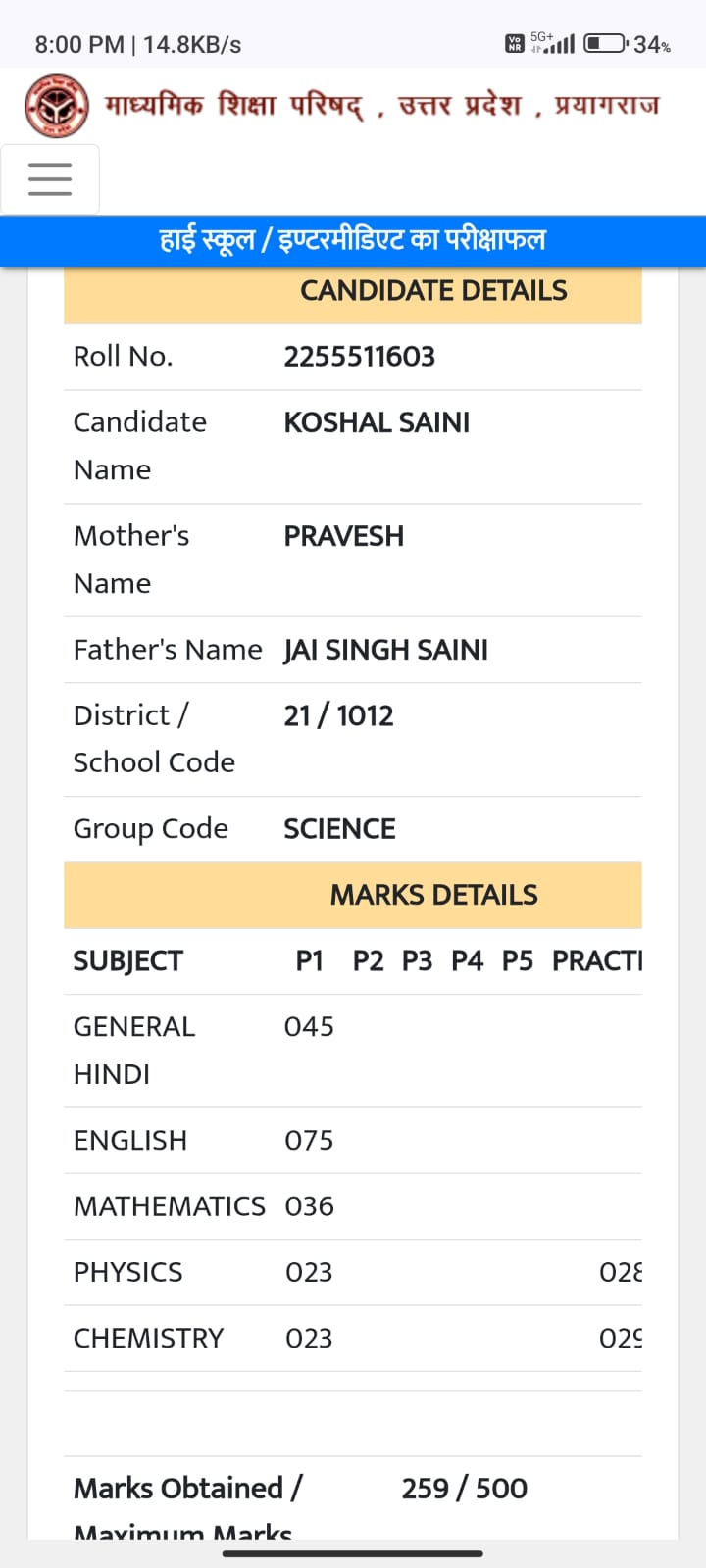
Task: Tap the district school code 21 / 1012
Action: (338, 715)
